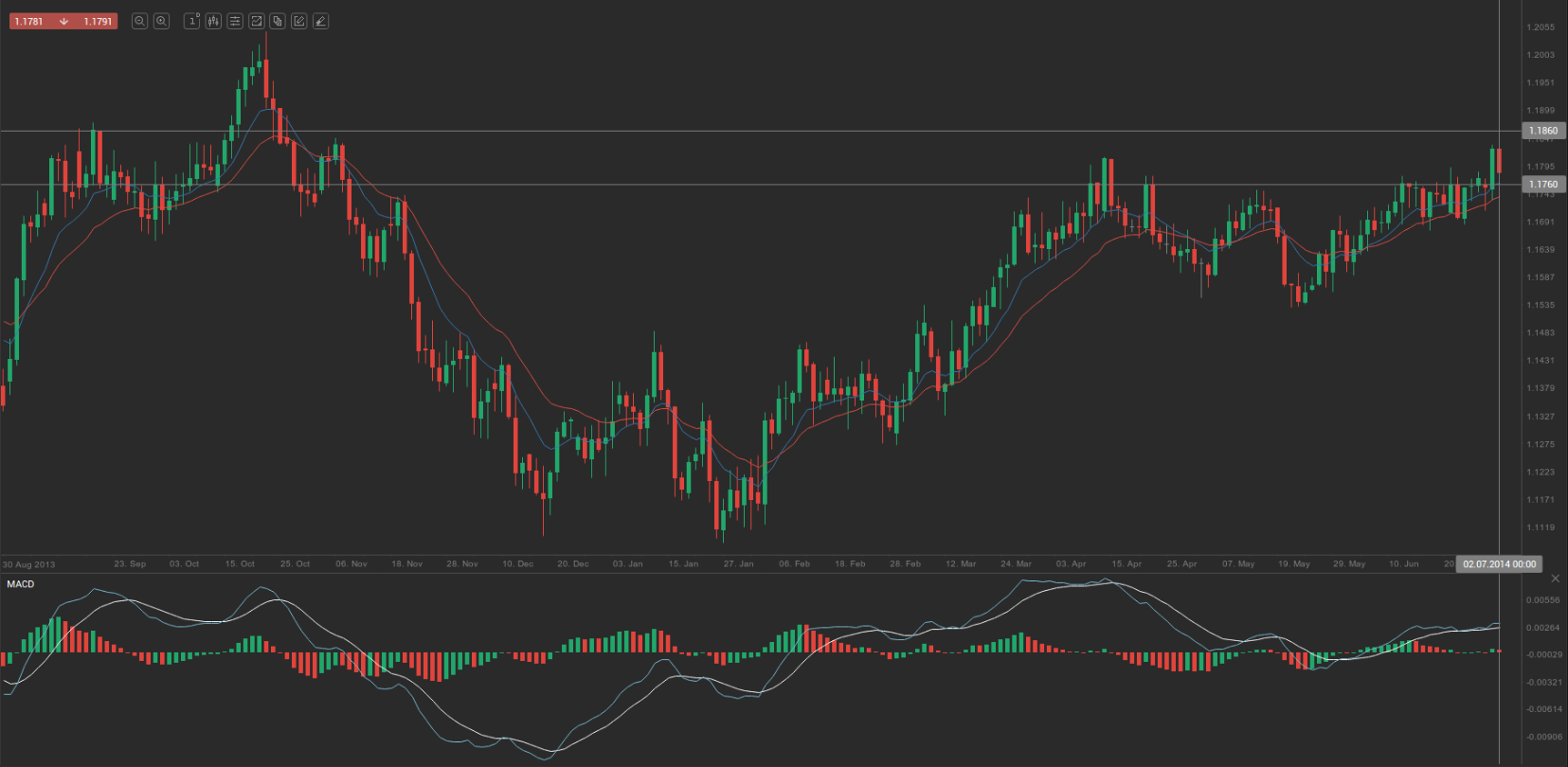This screenshot has height=767, width=1568.
Task: Select the drawing edit pencil icon
Action: 299,21
